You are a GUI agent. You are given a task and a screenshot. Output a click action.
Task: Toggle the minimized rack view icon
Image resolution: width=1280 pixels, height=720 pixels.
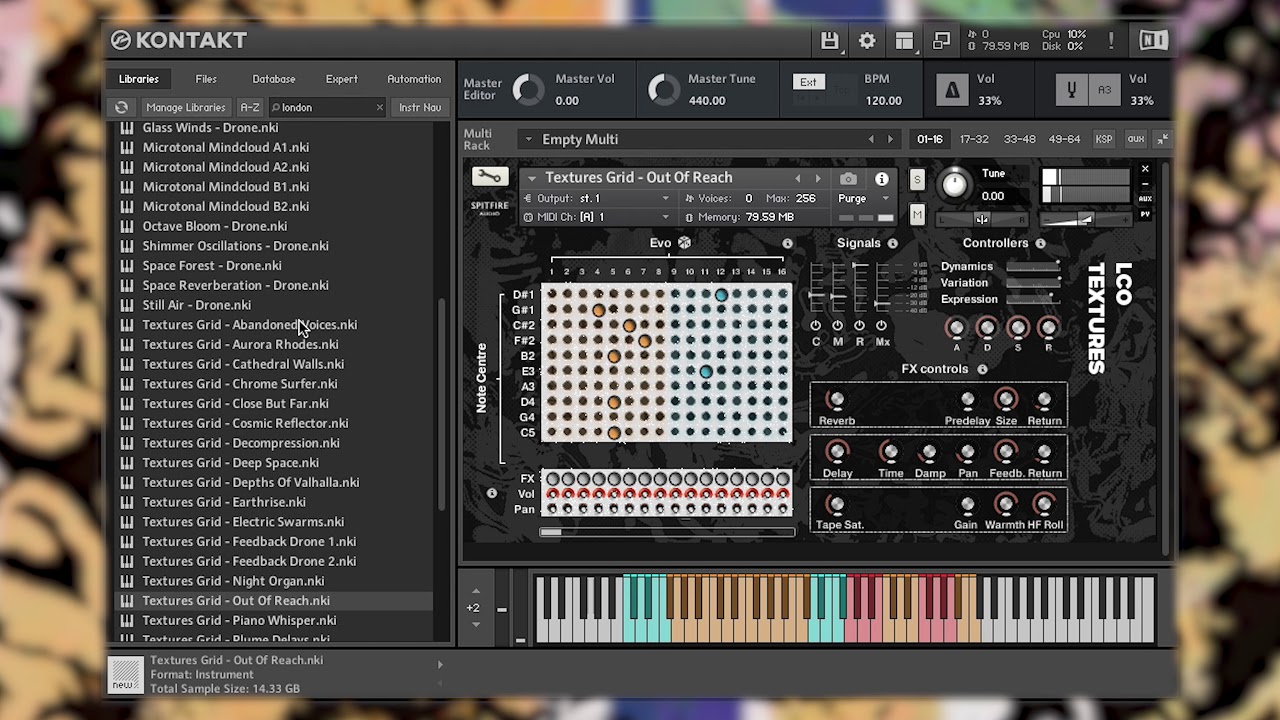(941, 41)
